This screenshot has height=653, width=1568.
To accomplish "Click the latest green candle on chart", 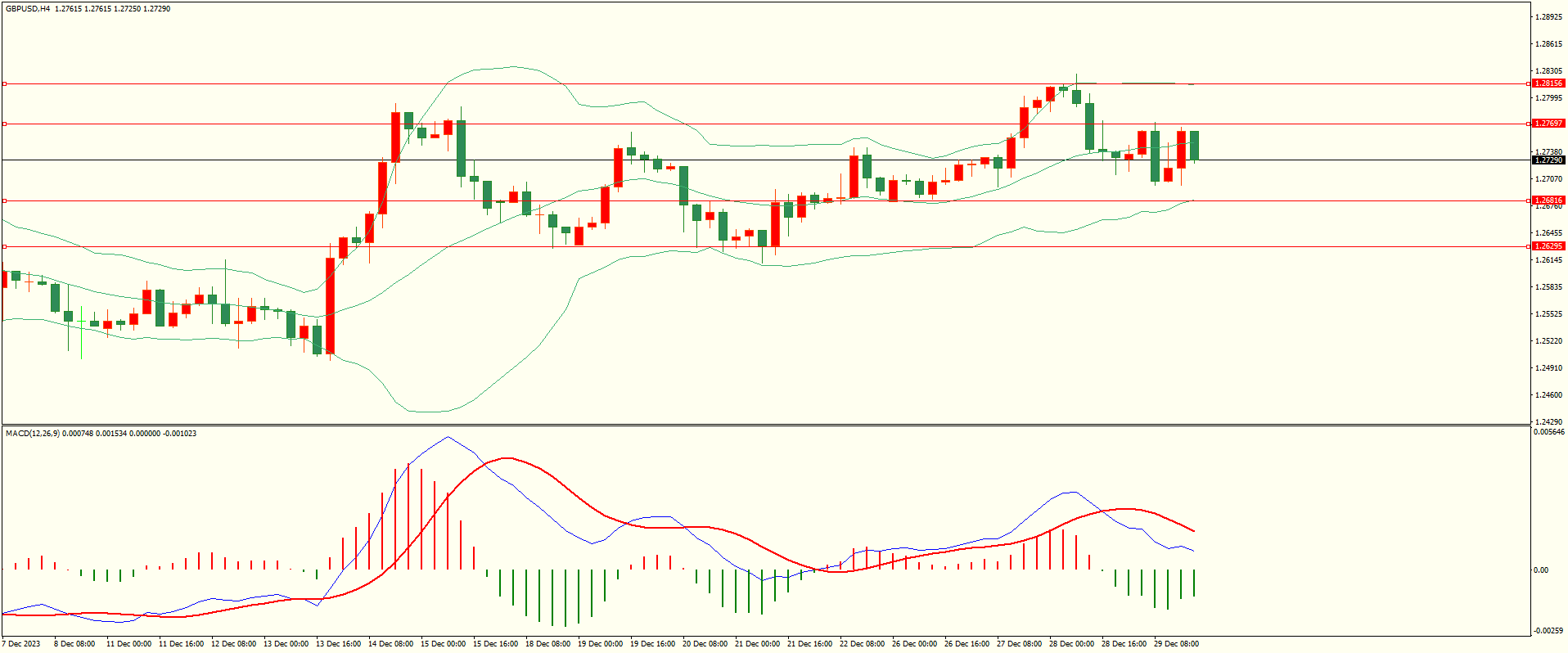I will [1195, 146].
